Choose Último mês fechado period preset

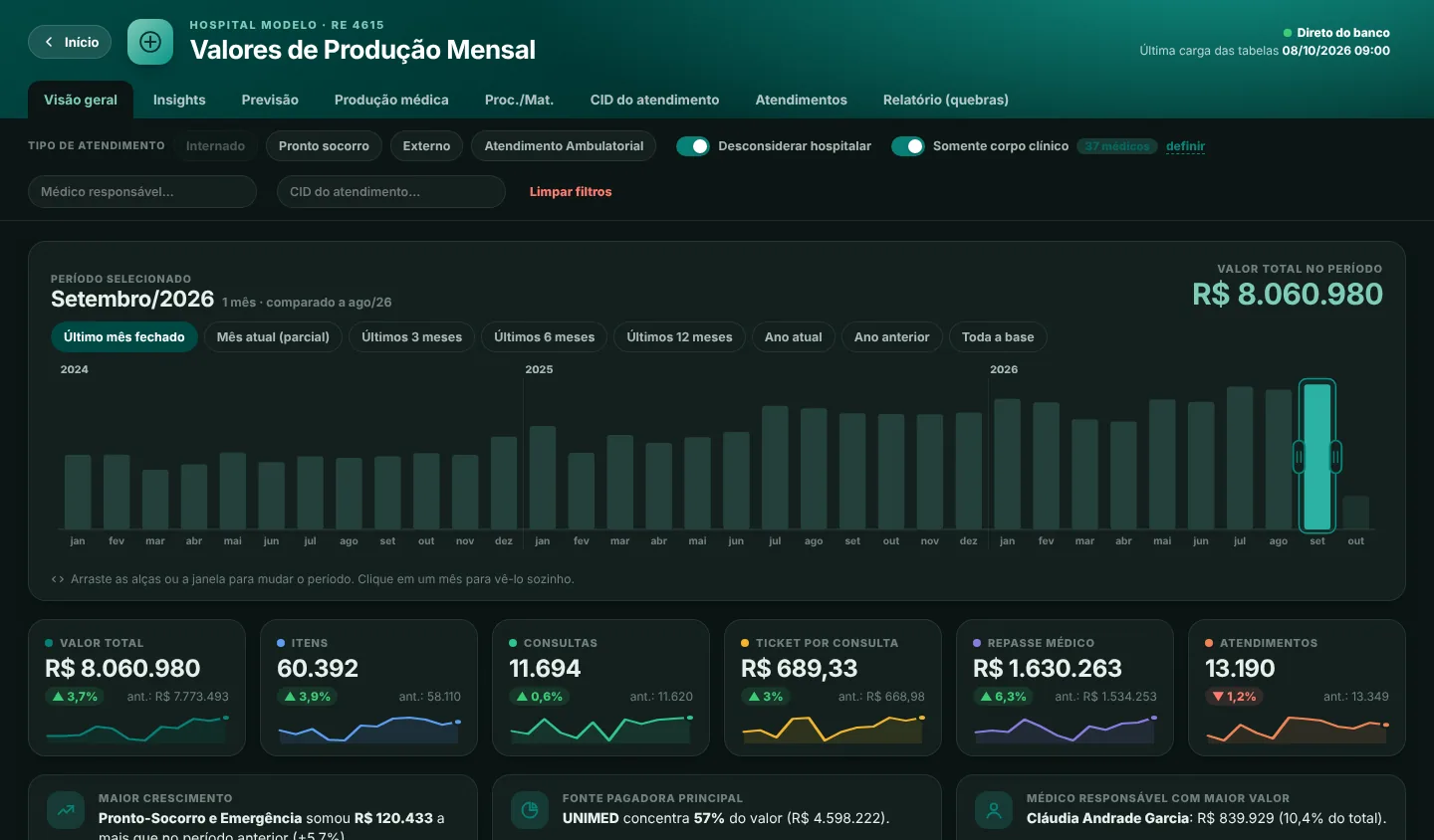click(x=124, y=337)
